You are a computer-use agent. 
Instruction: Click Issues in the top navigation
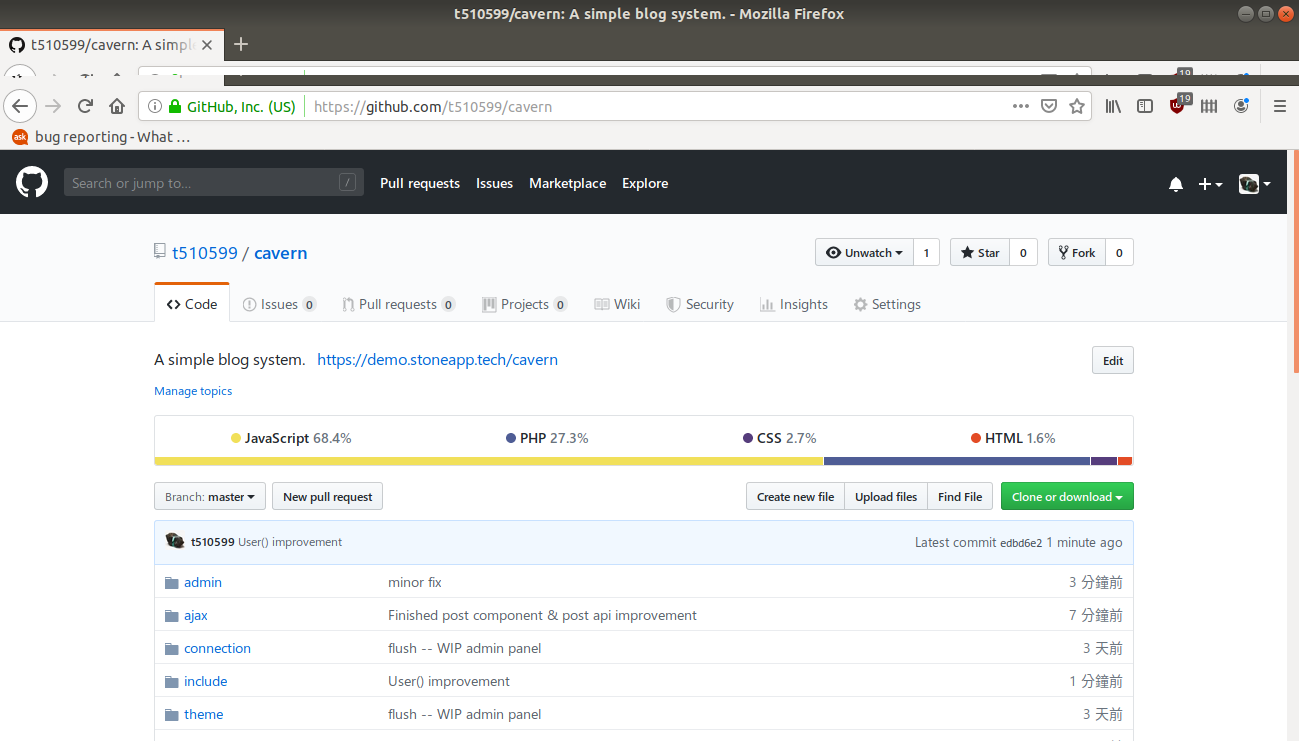pos(494,183)
